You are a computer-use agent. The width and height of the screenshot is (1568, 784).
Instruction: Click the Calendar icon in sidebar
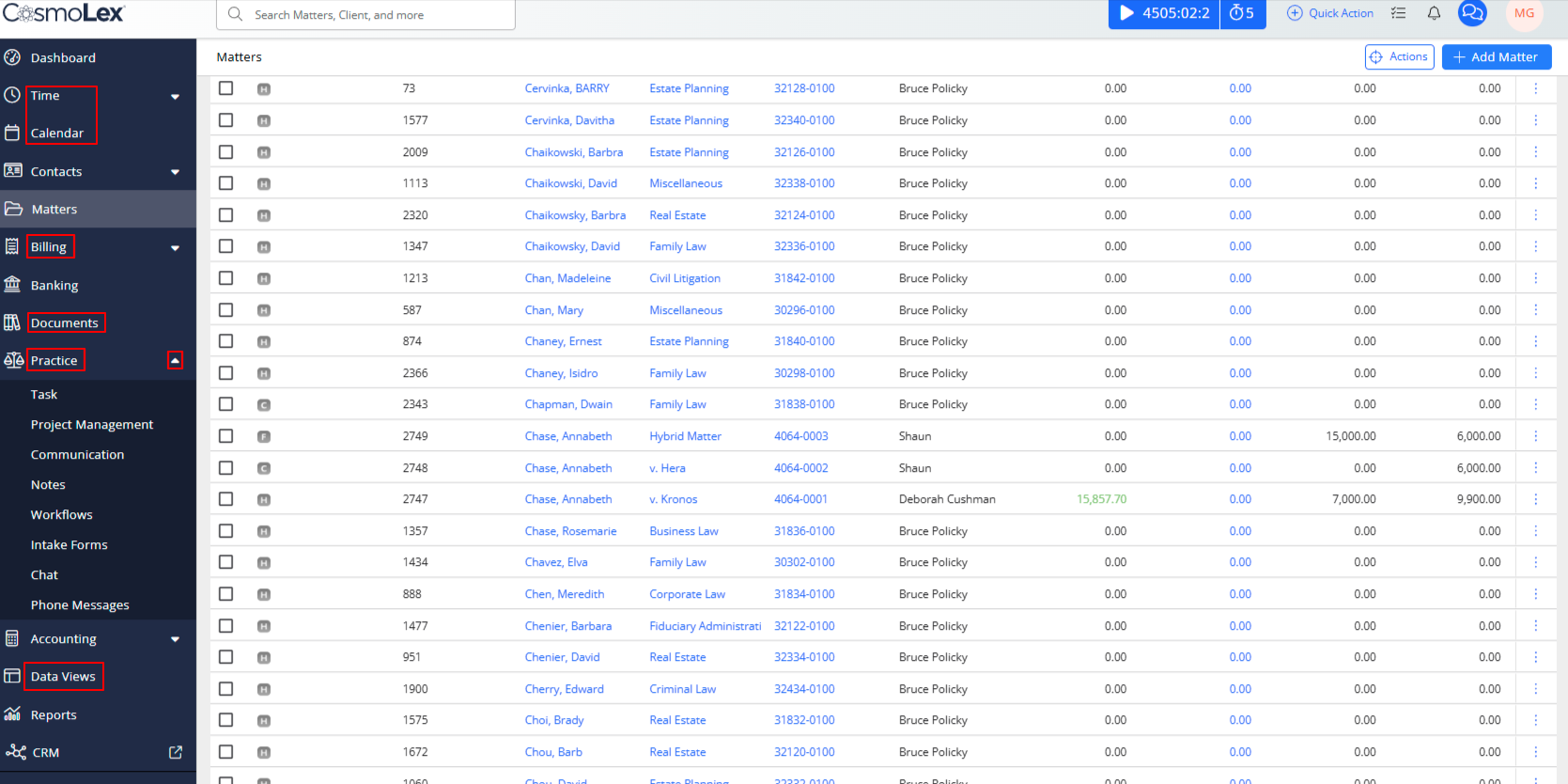click(x=12, y=133)
